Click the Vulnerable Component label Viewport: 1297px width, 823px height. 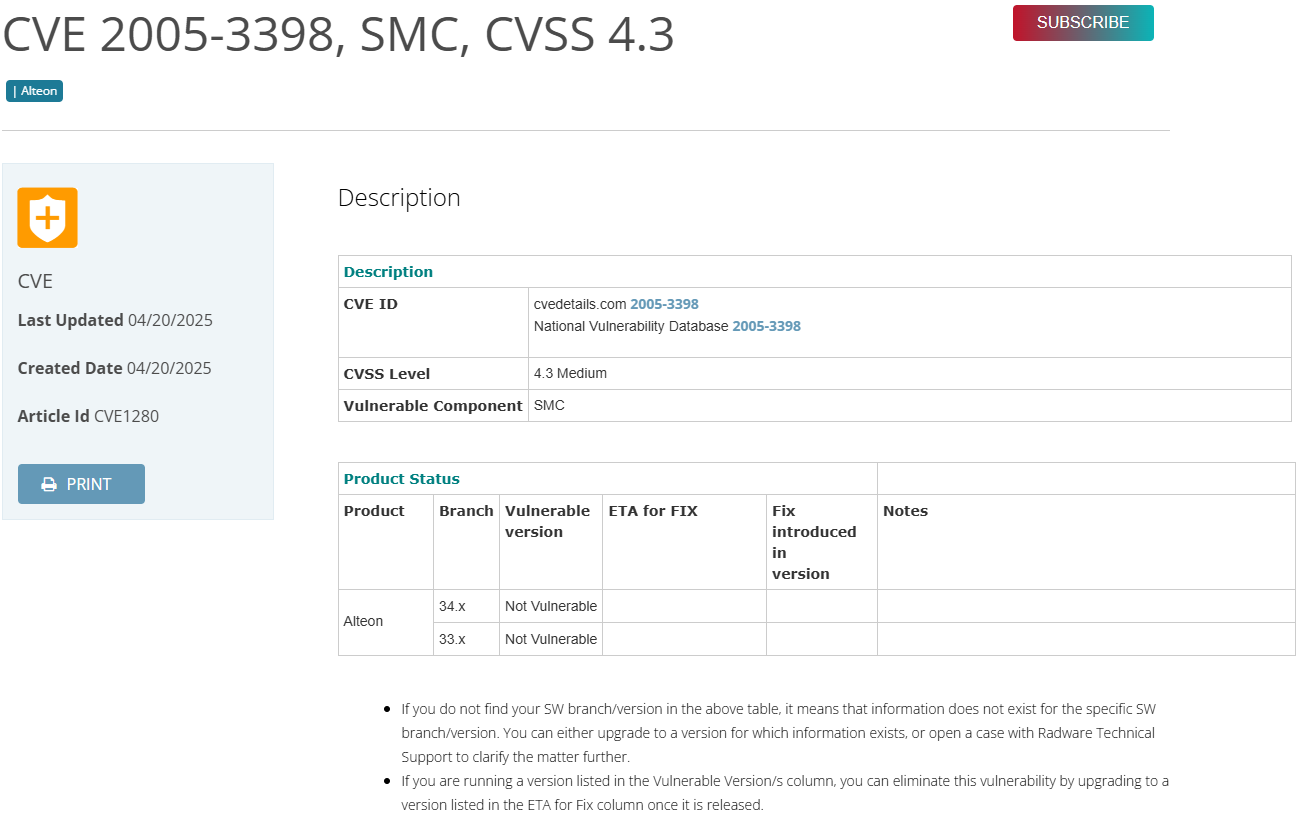[x=433, y=406]
